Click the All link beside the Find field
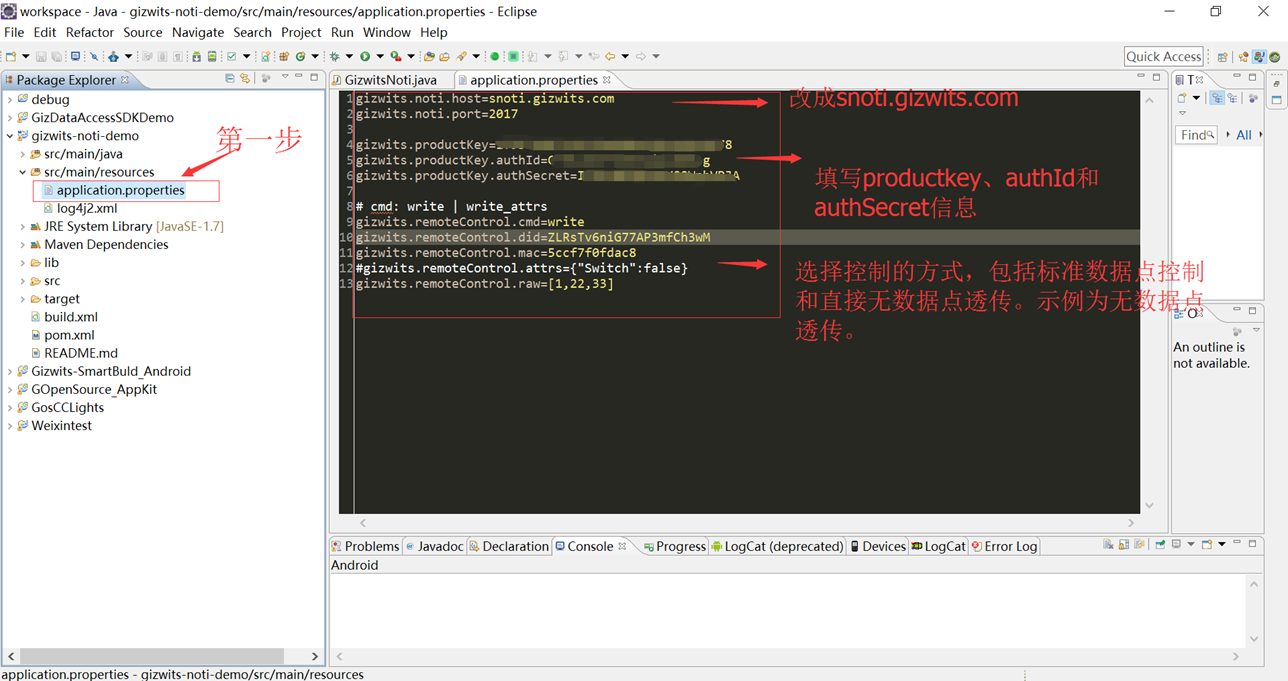 pos(1244,134)
